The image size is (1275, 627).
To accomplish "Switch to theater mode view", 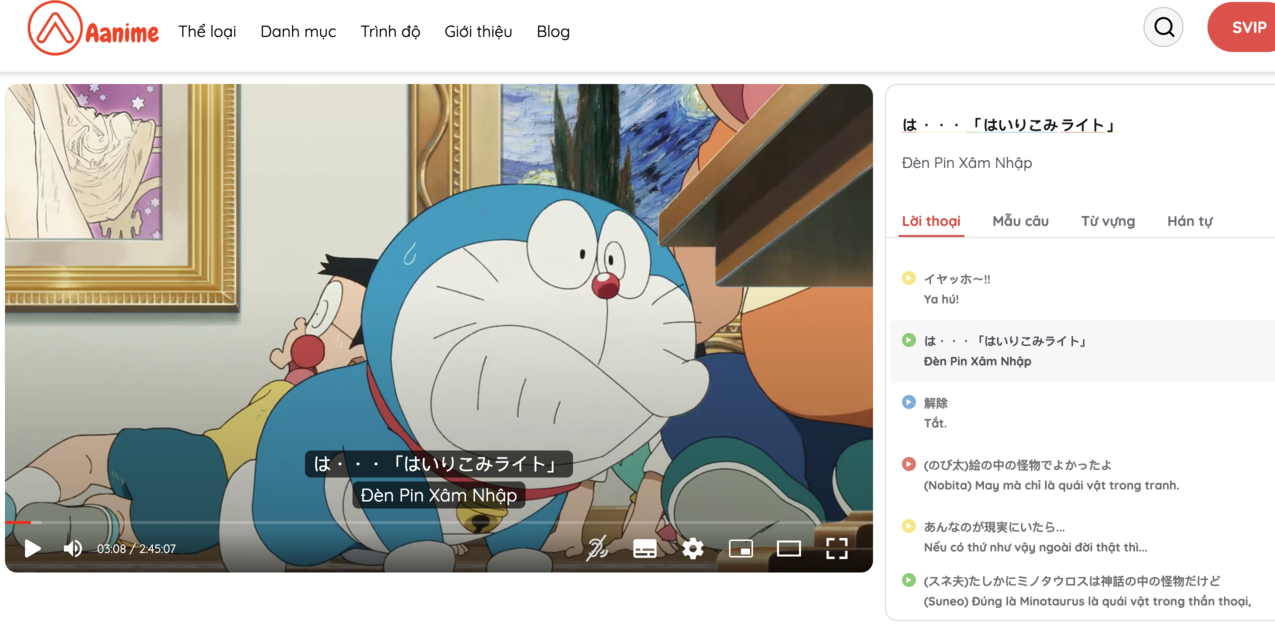I will pos(790,548).
